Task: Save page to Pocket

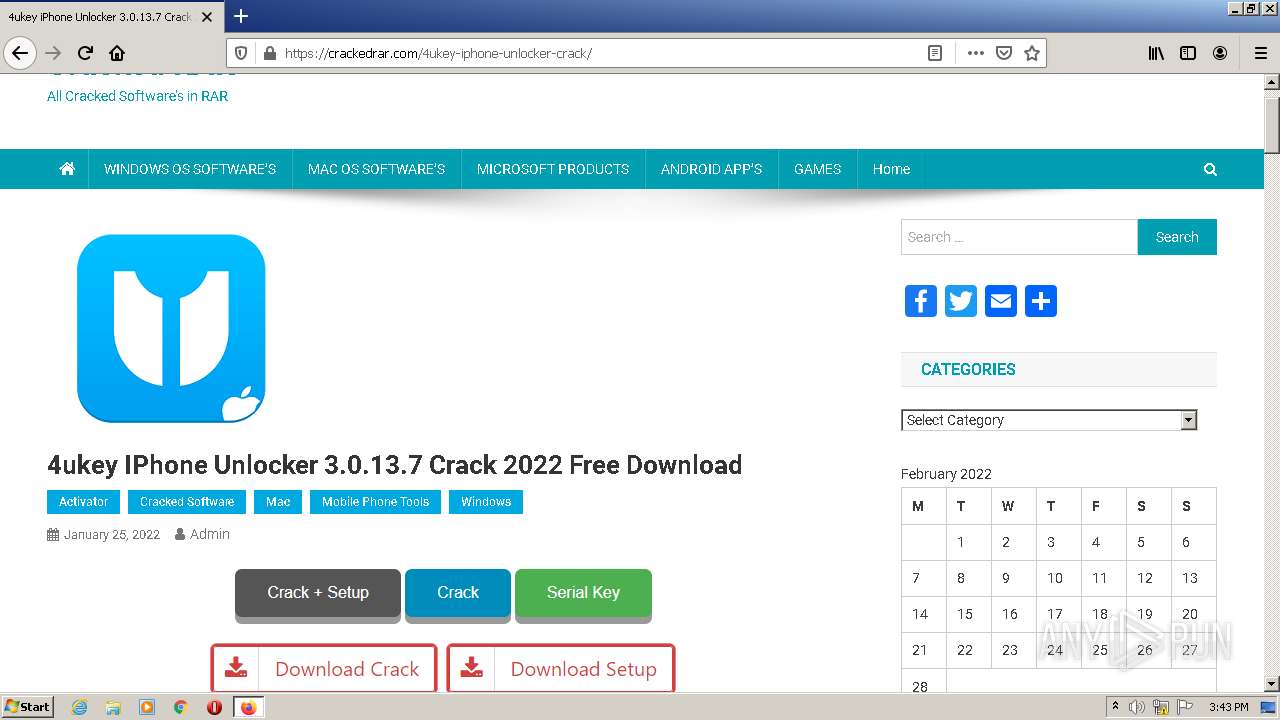Action: pyautogui.click(x=1004, y=53)
